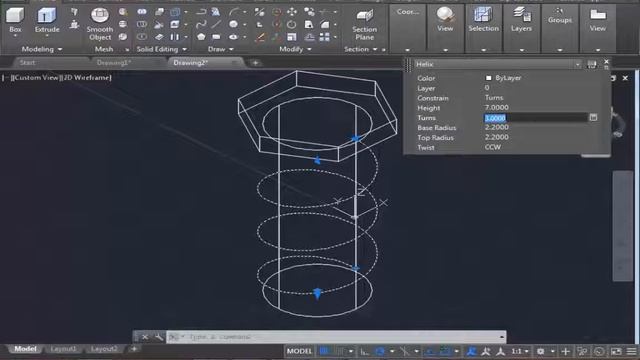Click the ByLayer color swatch
The width and height of the screenshot is (640, 360).
coord(489,78)
